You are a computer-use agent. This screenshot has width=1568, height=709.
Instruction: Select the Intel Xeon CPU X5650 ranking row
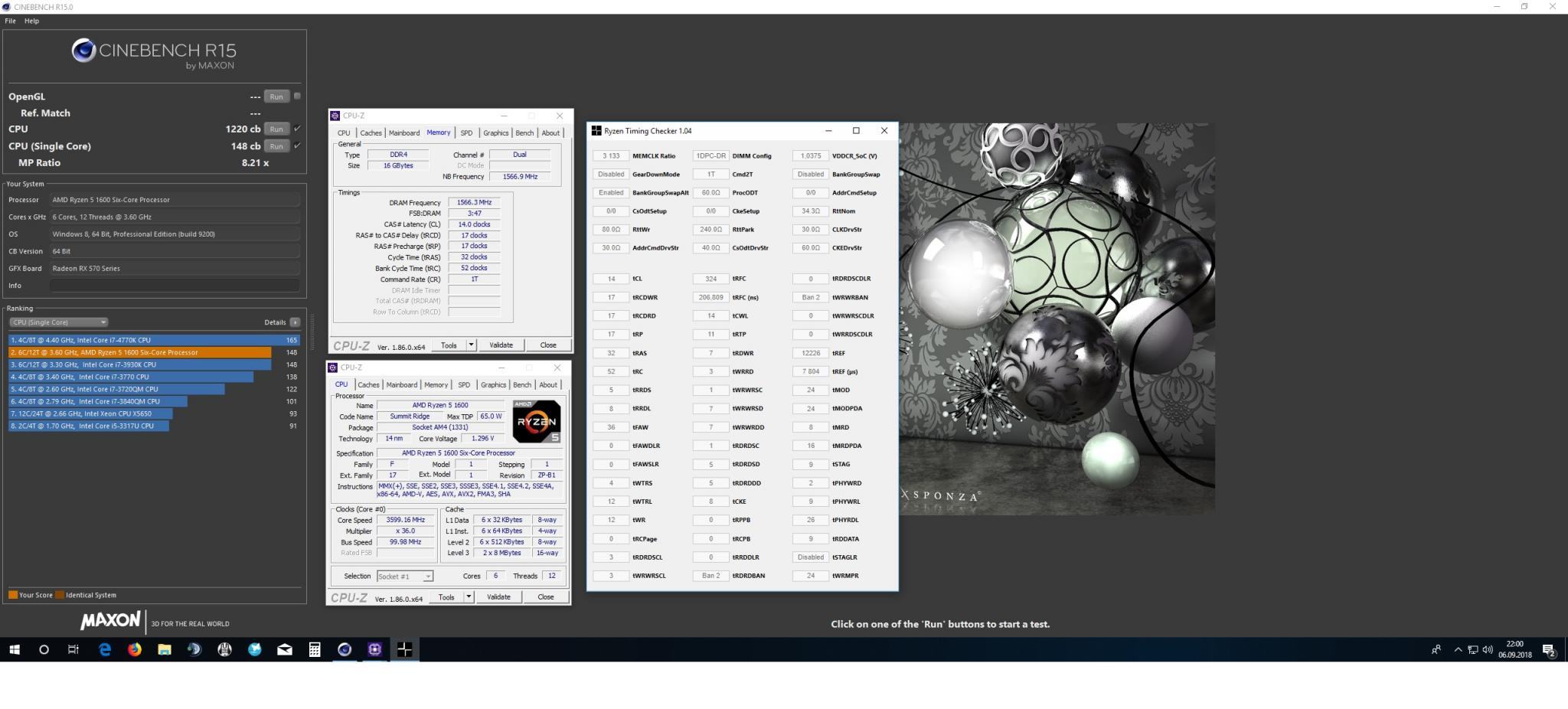(153, 413)
